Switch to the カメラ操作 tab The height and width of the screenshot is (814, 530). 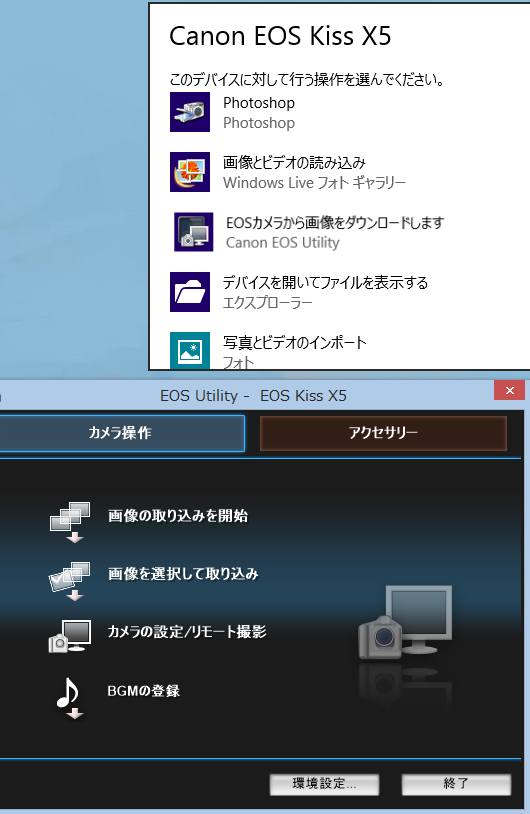(120, 433)
